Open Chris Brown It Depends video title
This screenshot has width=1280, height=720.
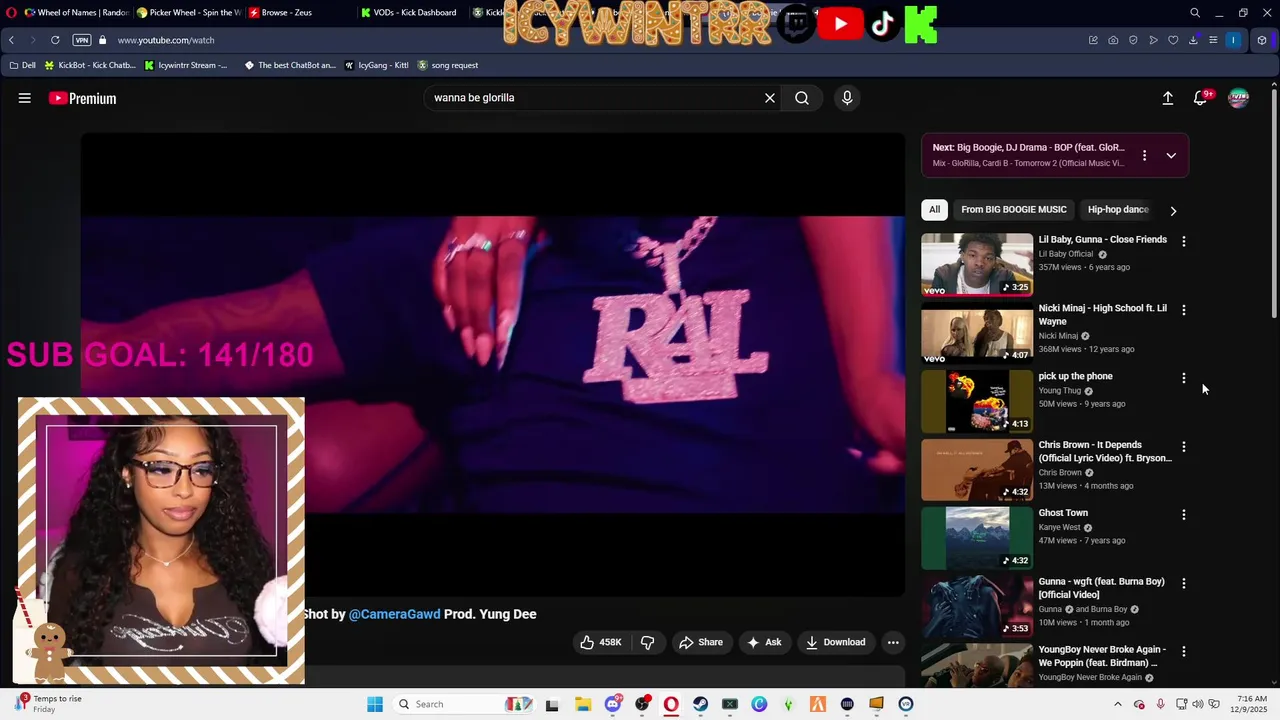pyautogui.click(x=1105, y=451)
